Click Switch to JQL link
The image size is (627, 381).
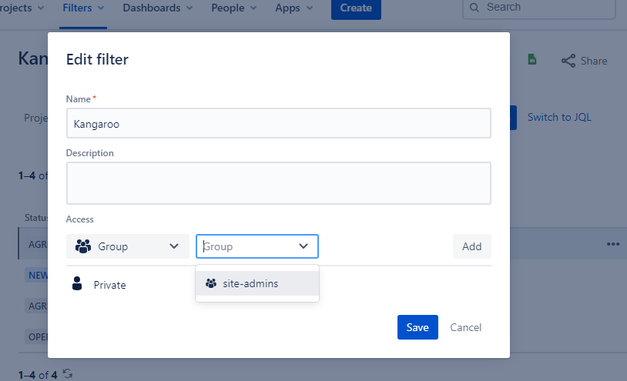coord(559,117)
